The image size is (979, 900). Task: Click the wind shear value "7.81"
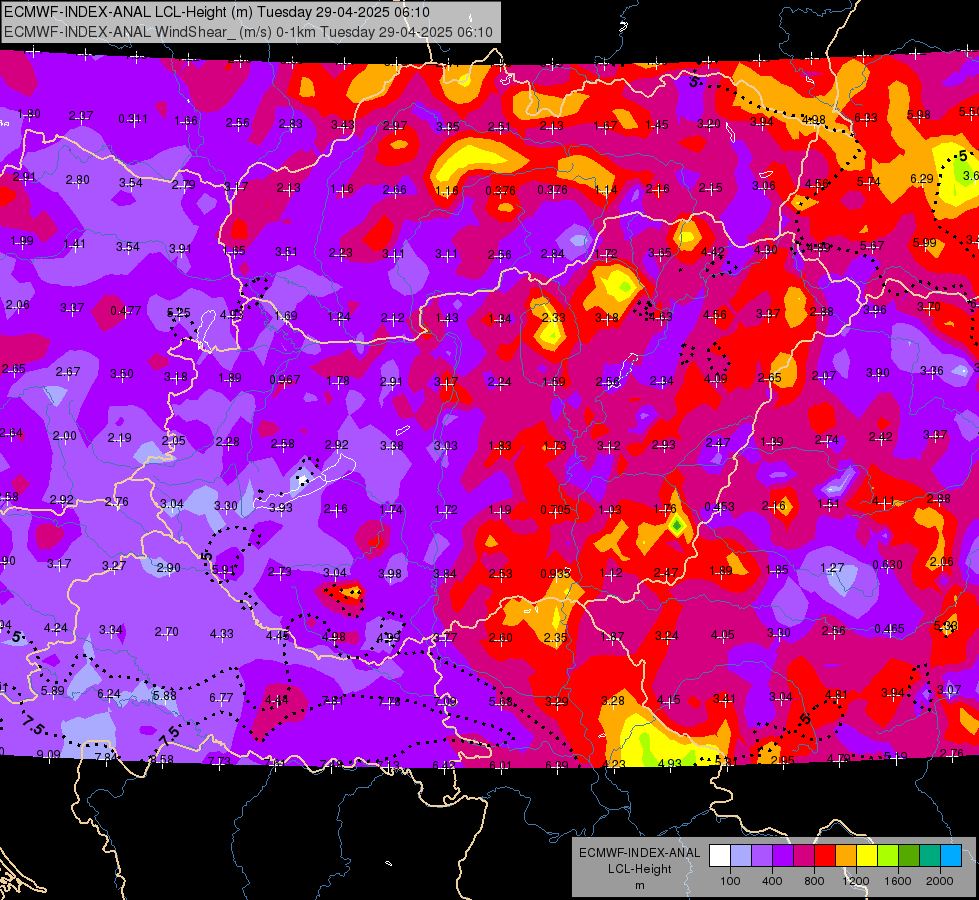click(332, 700)
